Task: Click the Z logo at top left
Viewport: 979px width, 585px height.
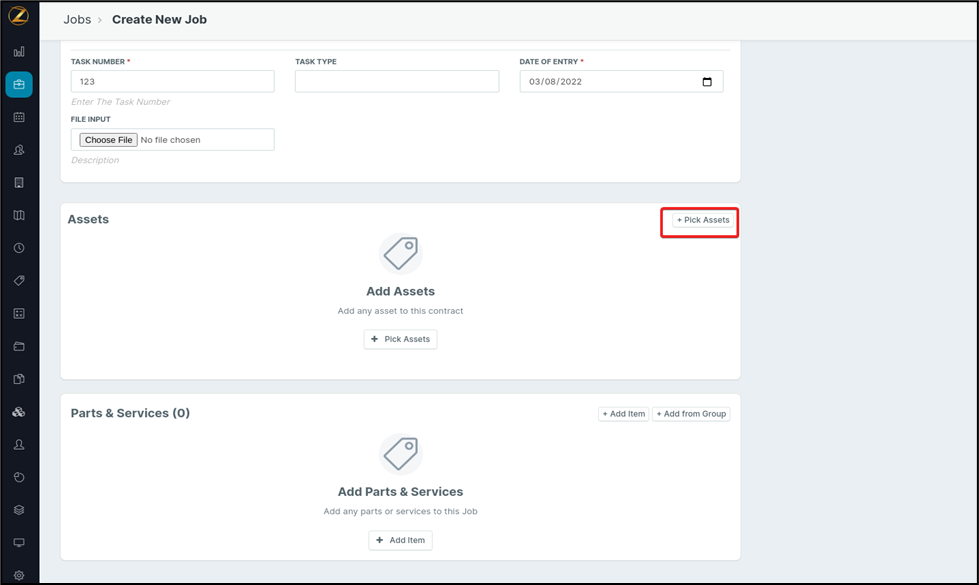Action: pyautogui.click(x=19, y=17)
